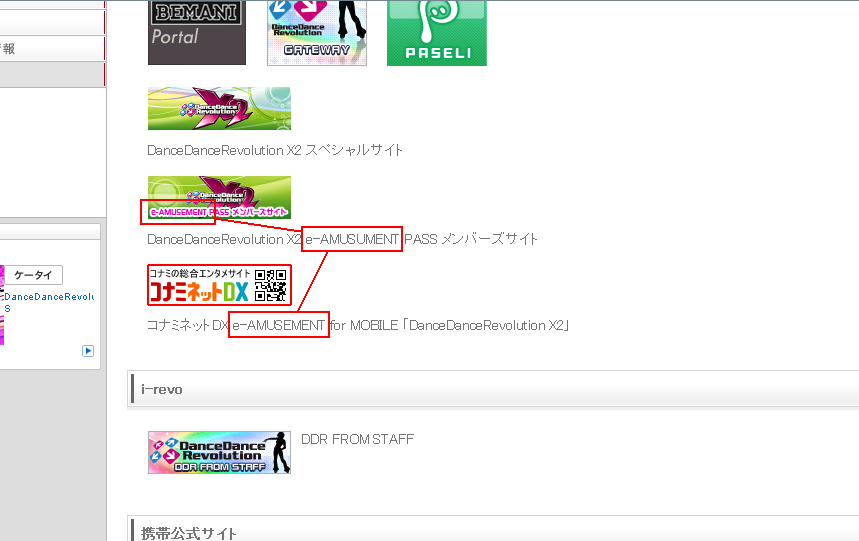This screenshot has width=859, height=541.
Task: Select the sidebar menu item ending in 報
Action: click(52, 49)
